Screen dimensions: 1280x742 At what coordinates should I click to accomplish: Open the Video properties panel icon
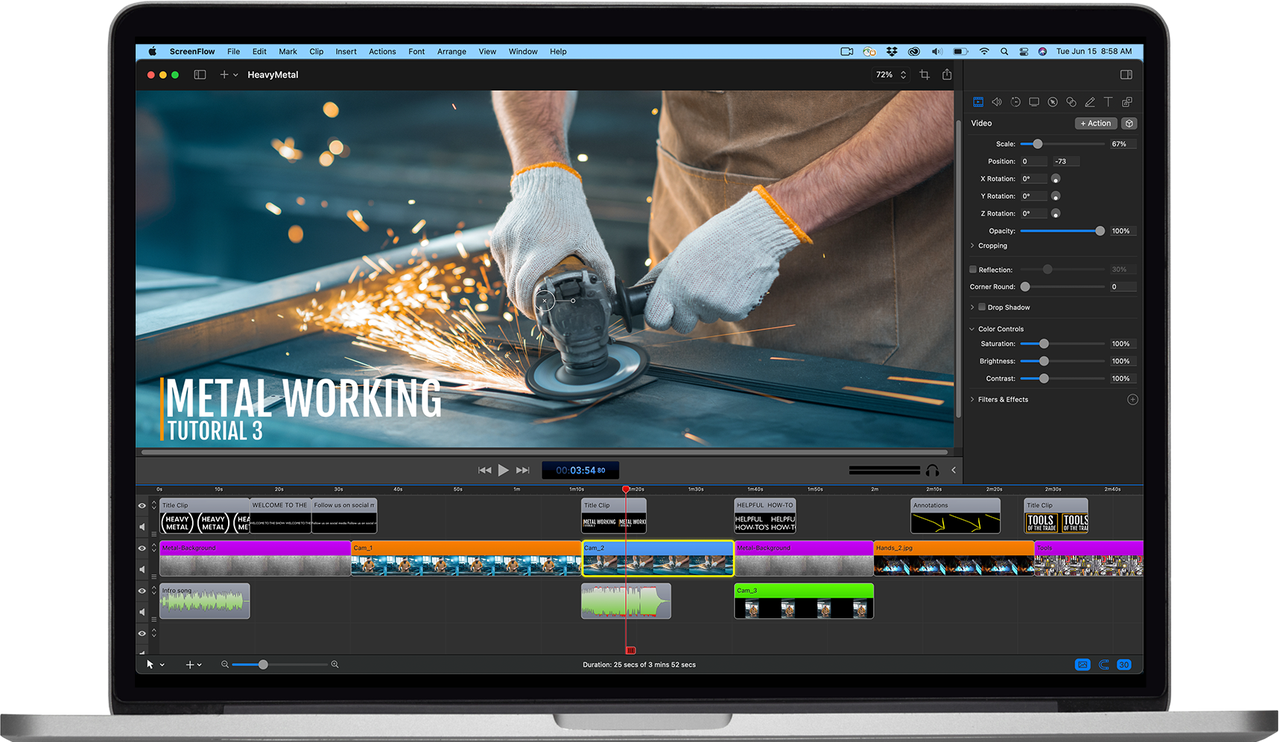click(978, 101)
